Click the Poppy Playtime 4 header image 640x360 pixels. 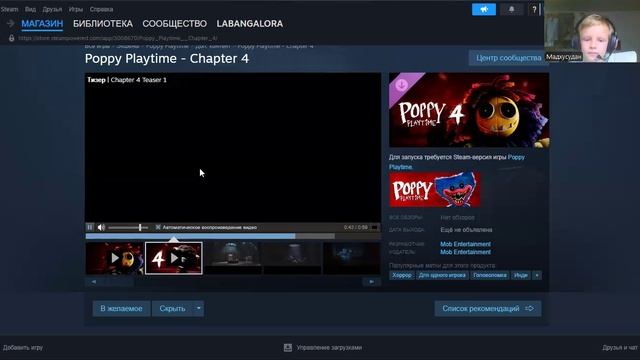coord(469,110)
